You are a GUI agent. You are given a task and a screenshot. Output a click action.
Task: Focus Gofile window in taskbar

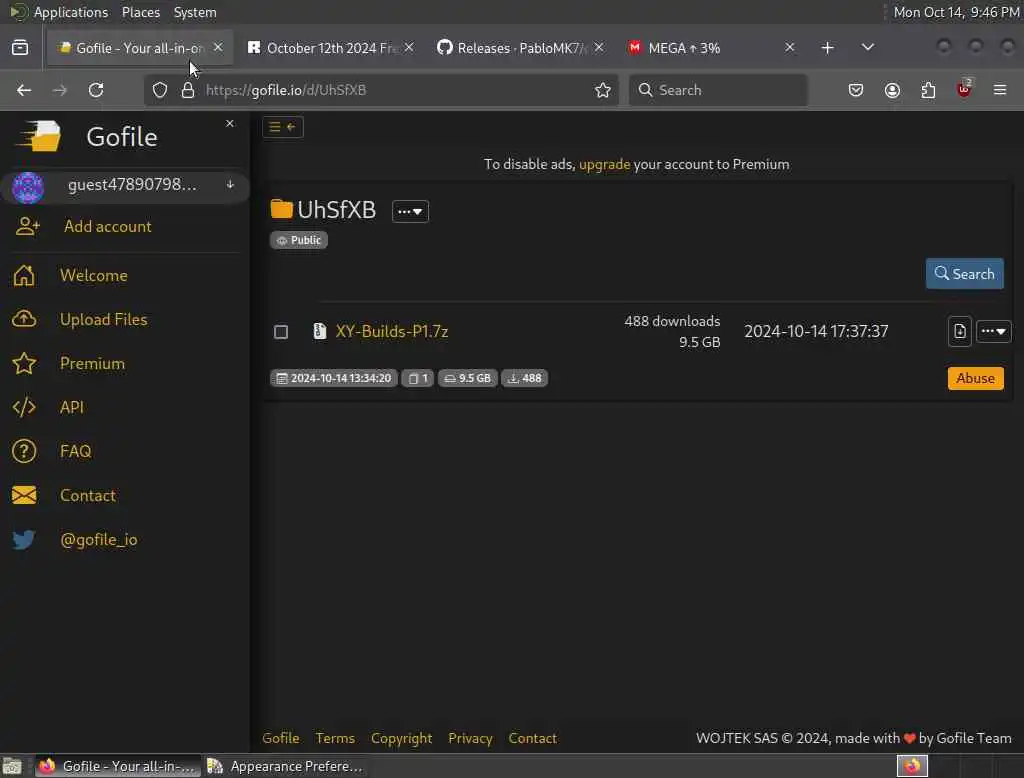pos(118,766)
